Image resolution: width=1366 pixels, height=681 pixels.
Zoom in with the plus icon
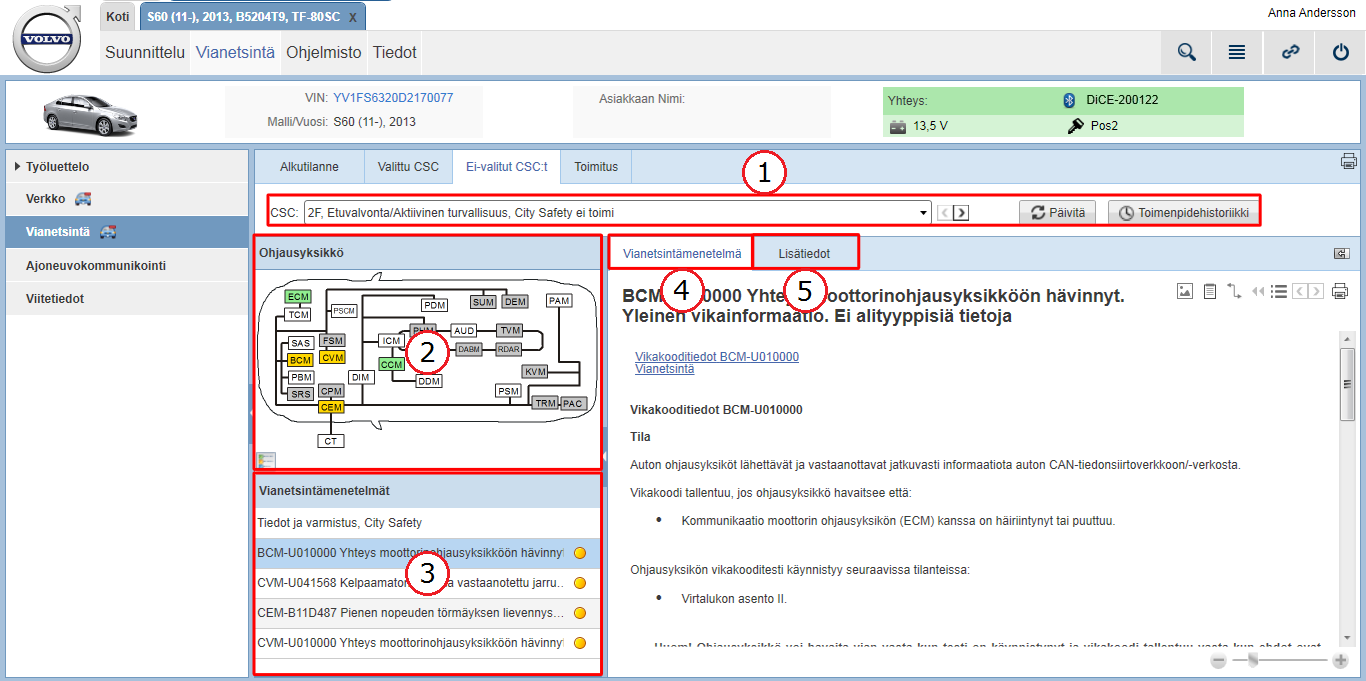[x=1340, y=661]
